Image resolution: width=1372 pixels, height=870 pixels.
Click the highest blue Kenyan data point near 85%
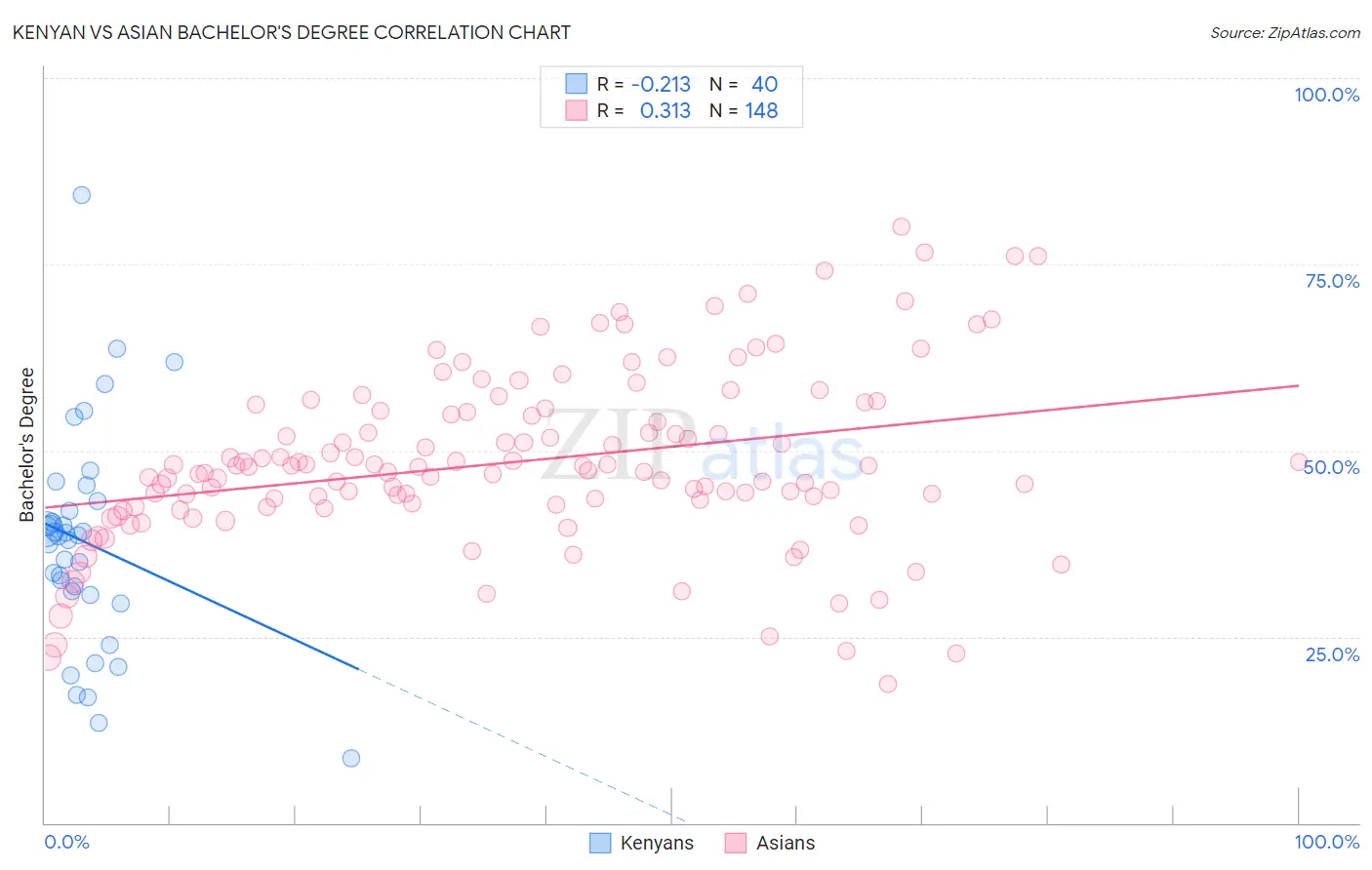(82, 195)
